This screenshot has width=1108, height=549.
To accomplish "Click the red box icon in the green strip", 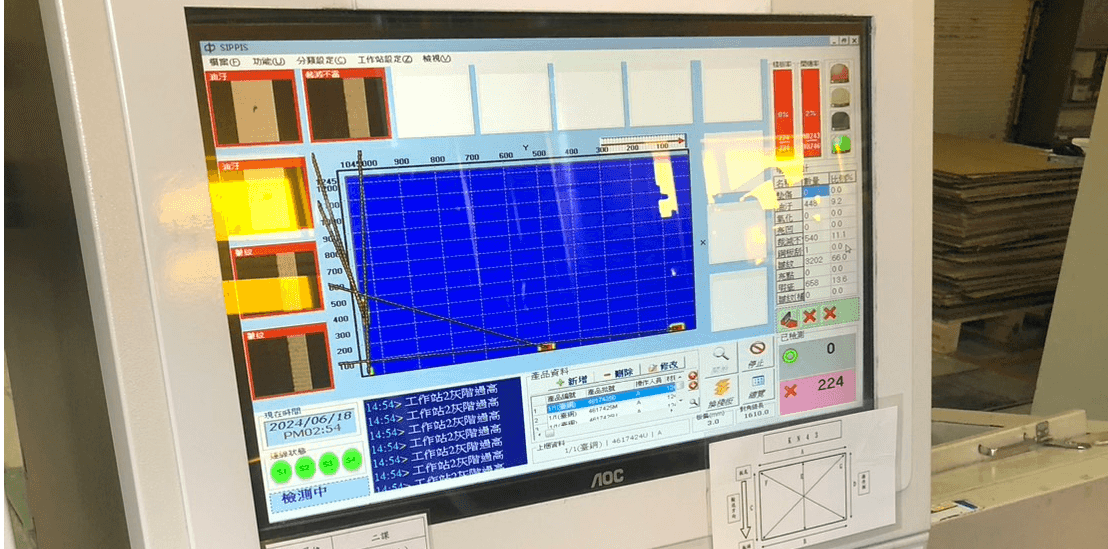I will 789,317.
